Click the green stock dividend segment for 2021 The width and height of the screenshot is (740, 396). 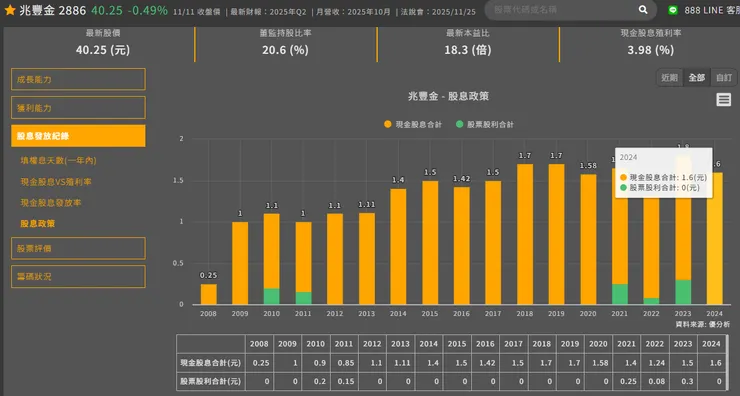click(620, 294)
